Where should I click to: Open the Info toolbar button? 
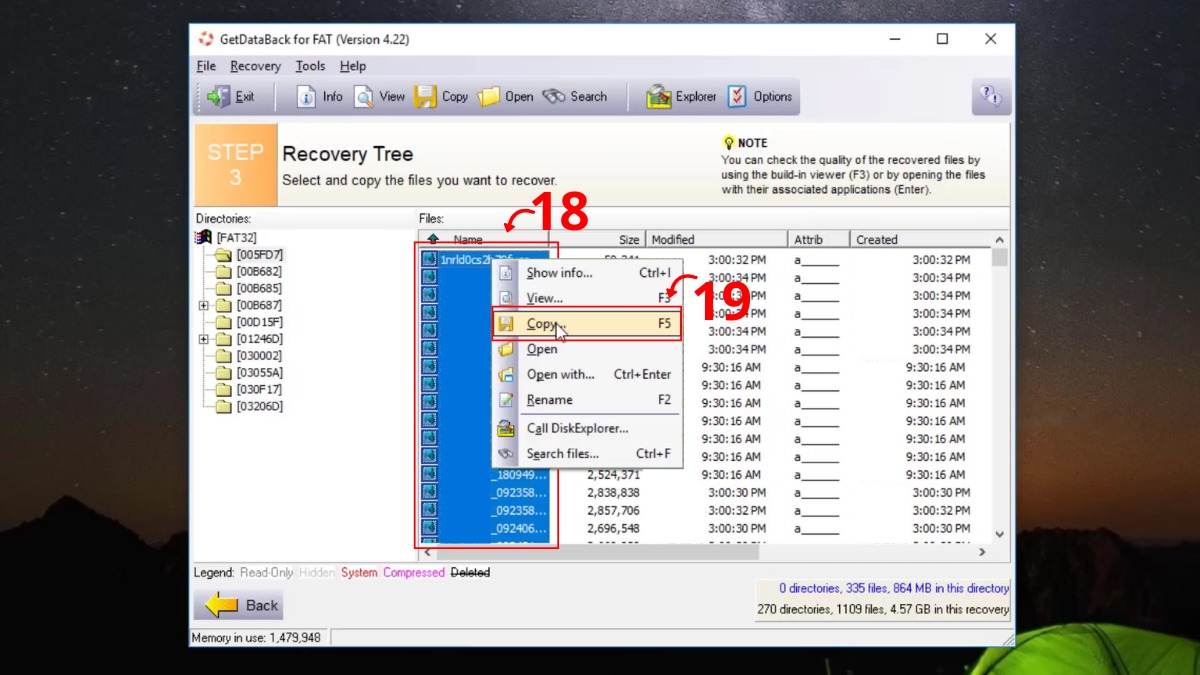coord(320,97)
